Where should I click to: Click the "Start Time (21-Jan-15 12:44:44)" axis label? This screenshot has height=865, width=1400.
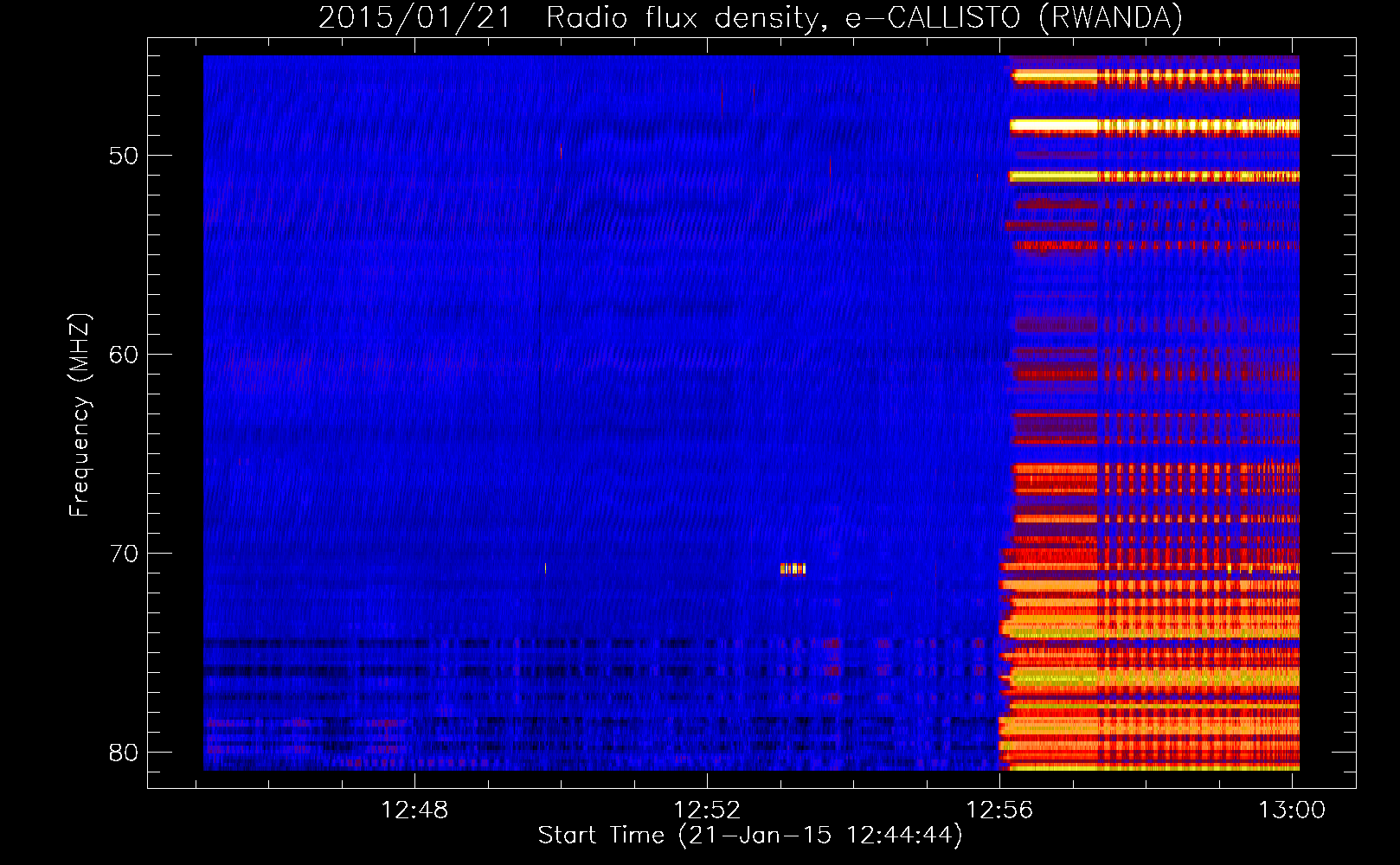click(750, 835)
